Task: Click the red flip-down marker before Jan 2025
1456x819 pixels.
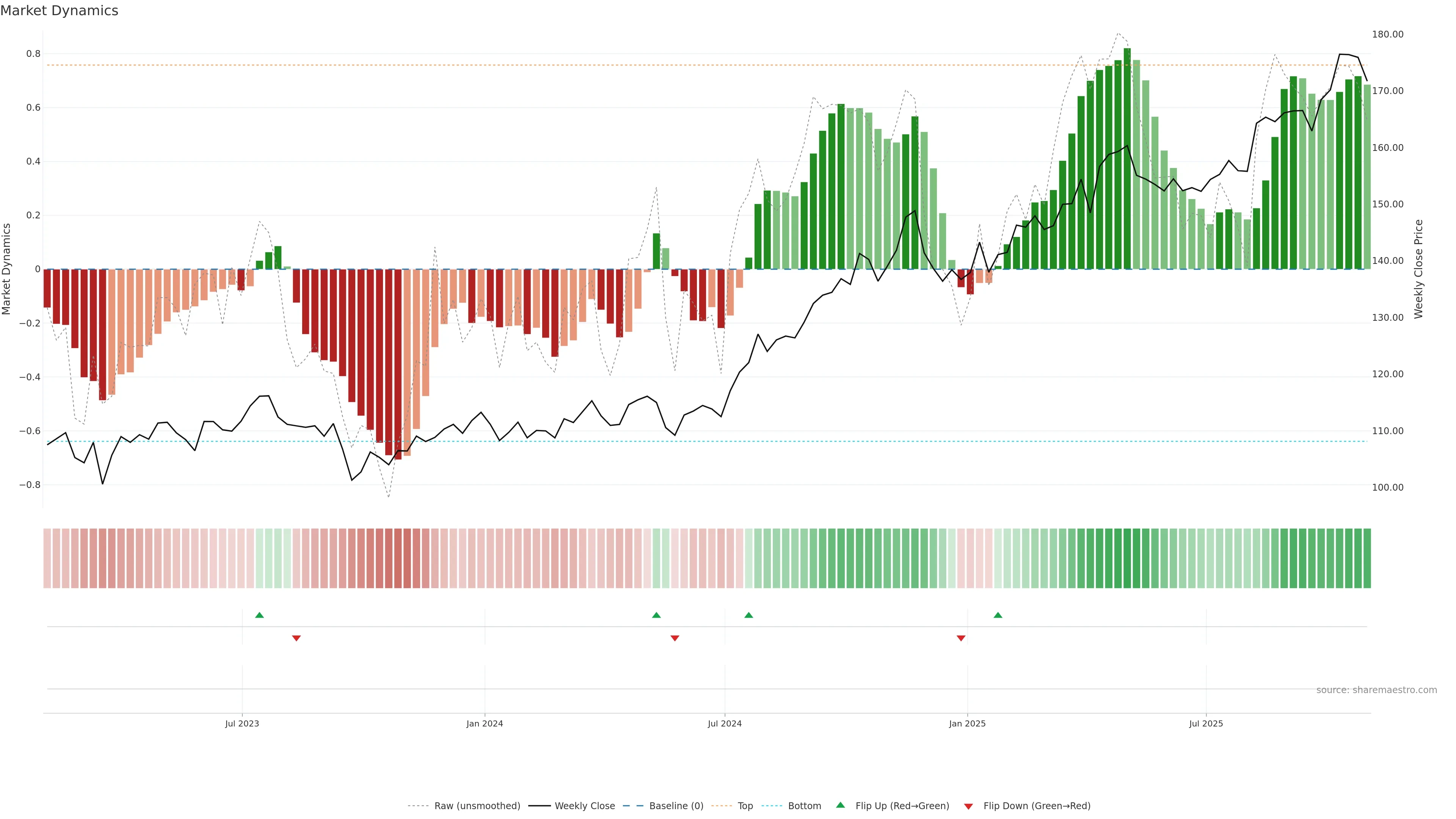Action: (961, 638)
